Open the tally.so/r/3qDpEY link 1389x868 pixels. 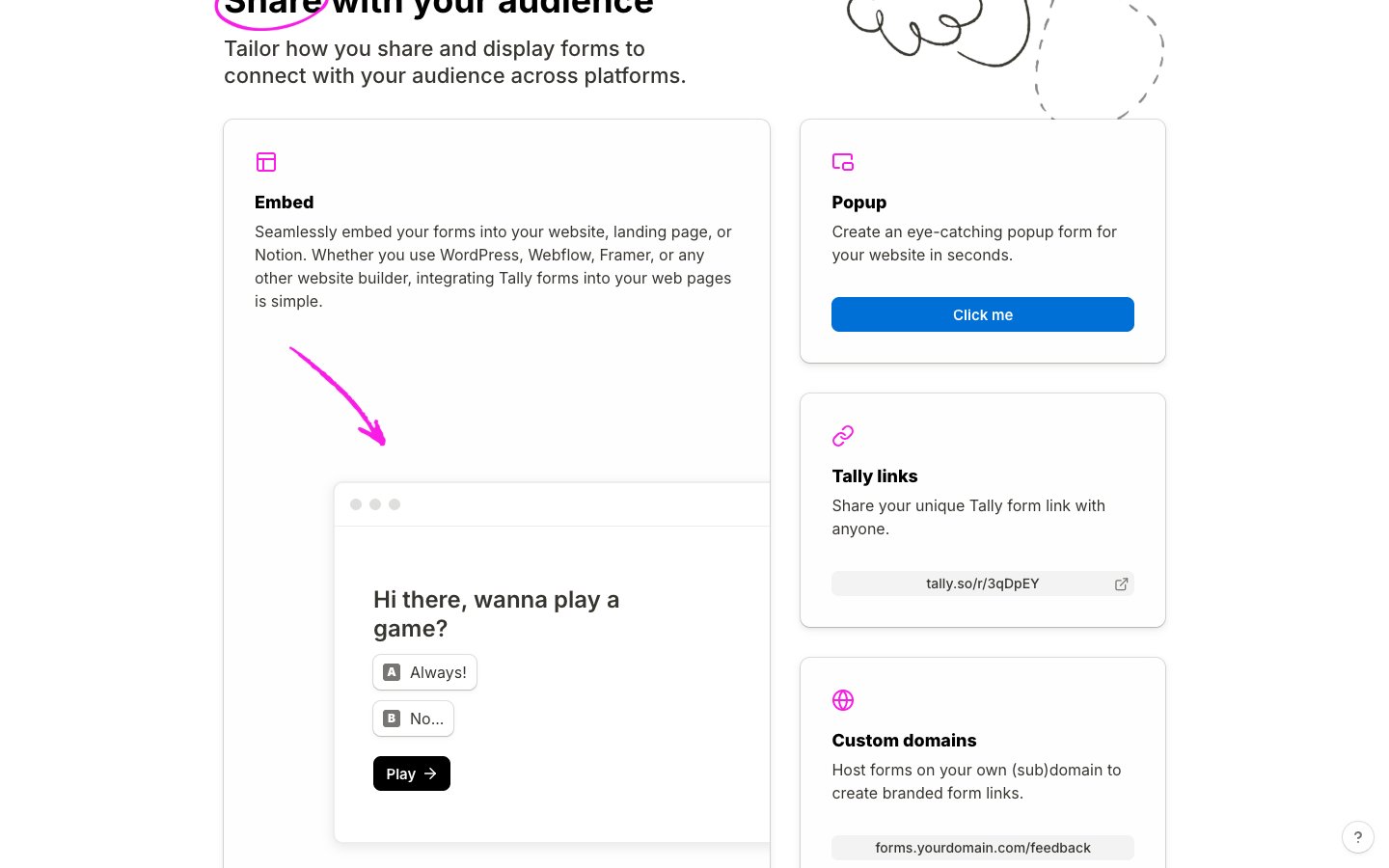pos(982,583)
